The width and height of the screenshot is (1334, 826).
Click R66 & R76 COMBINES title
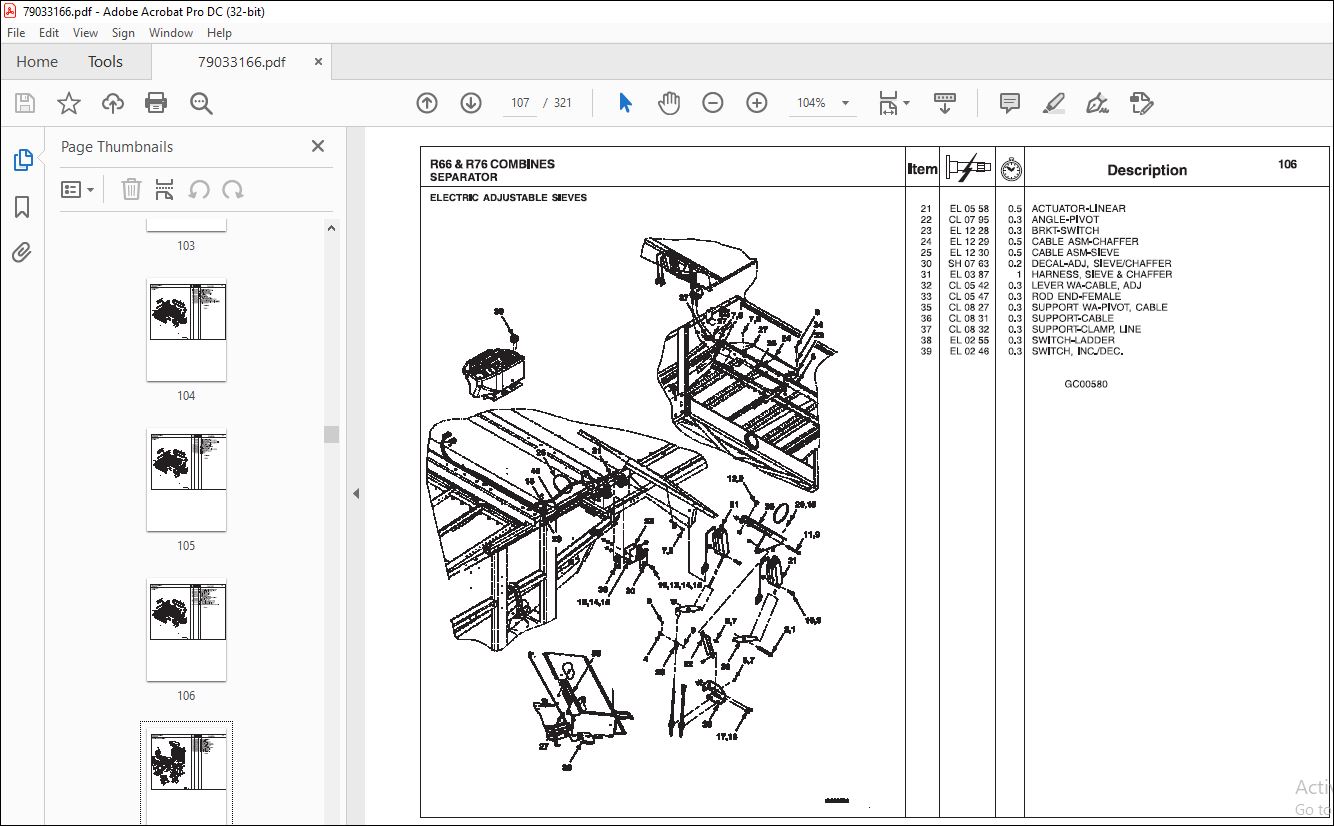(x=492, y=164)
